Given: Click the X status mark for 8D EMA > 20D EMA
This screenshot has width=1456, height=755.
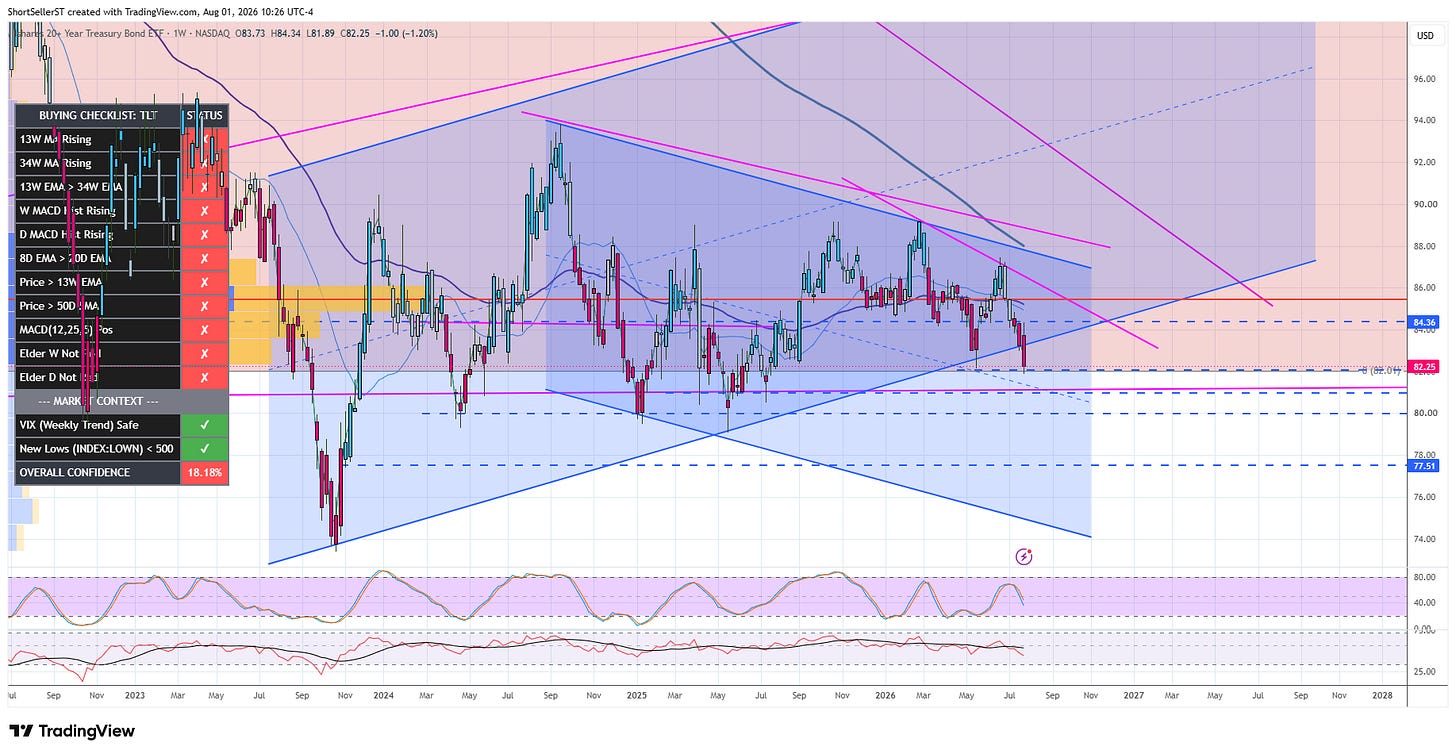Looking at the screenshot, I should click(x=204, y=259).
